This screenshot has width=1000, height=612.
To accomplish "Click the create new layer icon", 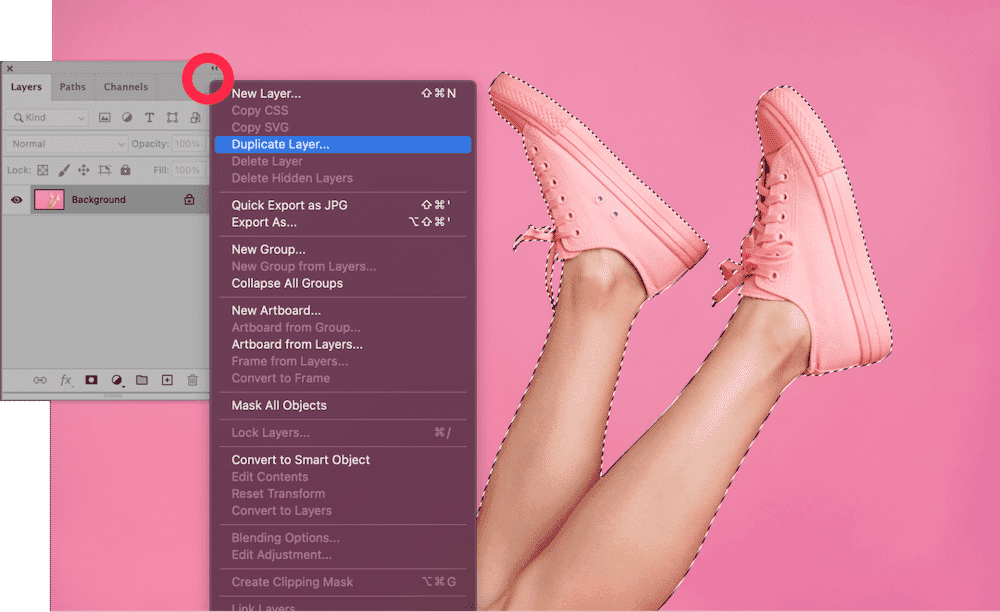I will coord(167,380).
